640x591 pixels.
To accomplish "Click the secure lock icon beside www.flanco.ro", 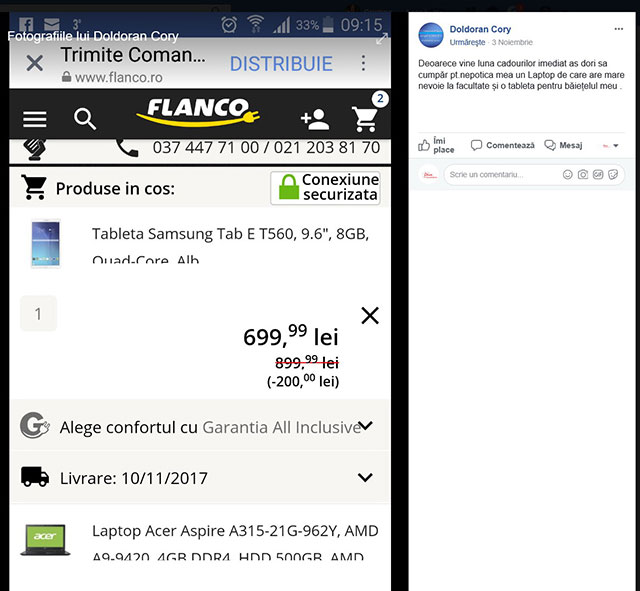I will (x=67, y=76).
